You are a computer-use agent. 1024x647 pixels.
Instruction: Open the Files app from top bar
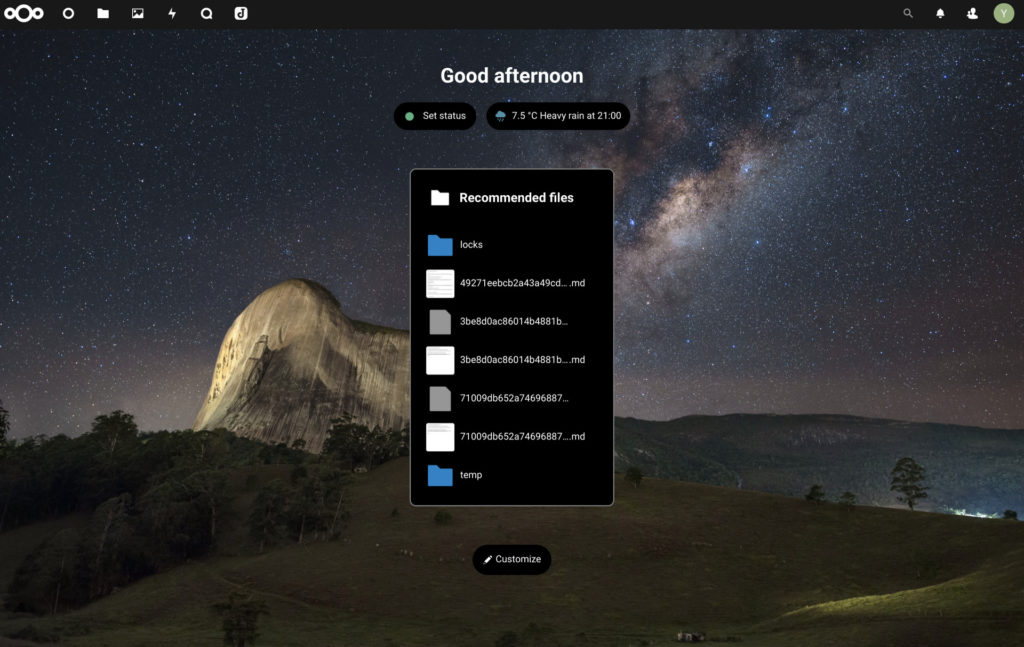tap(103, 13)
